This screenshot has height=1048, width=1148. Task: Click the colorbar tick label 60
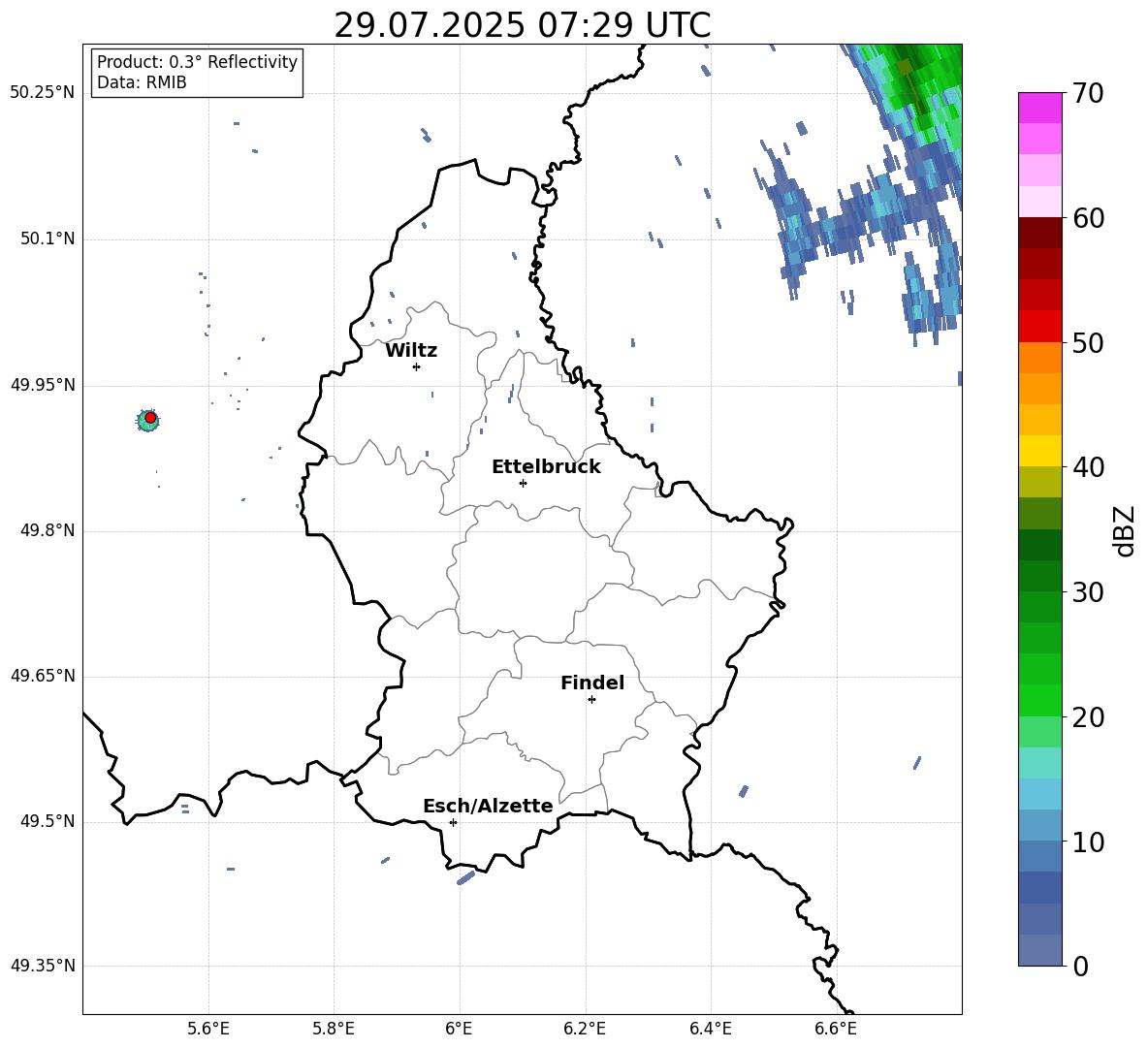(x=1088, y=218)
